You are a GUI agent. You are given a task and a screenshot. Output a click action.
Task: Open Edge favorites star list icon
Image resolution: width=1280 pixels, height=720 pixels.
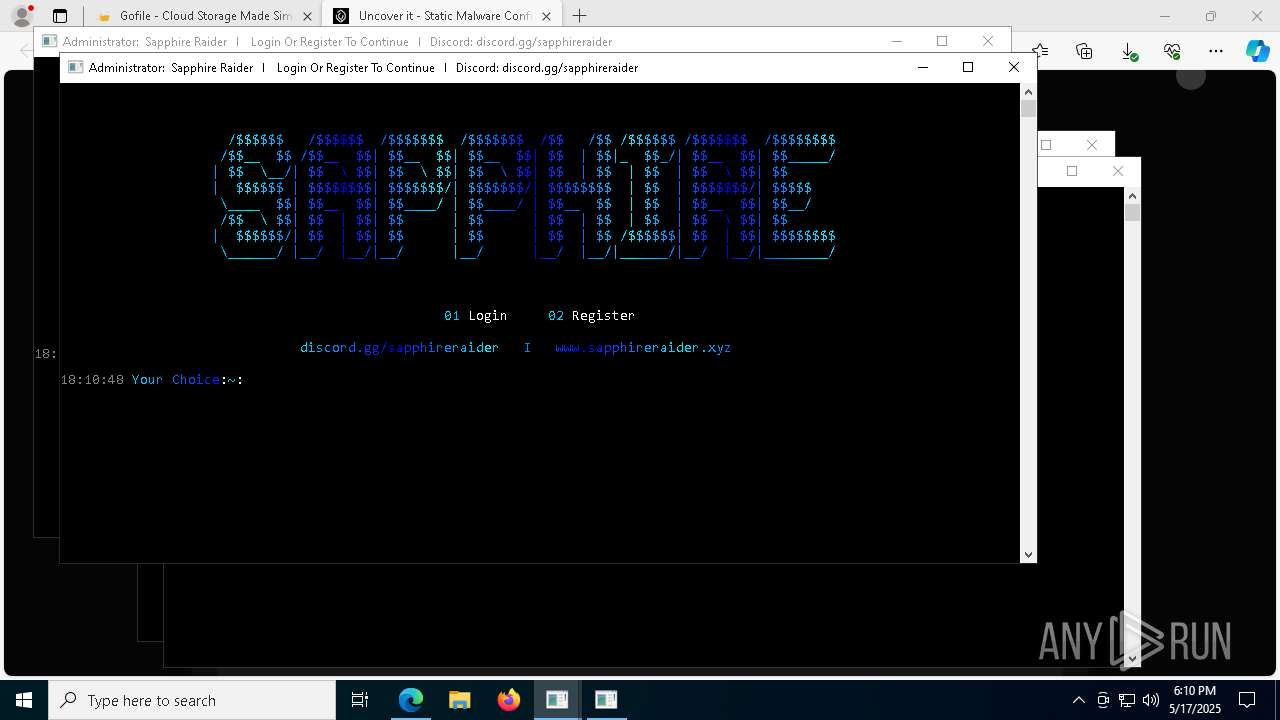(x=1040, y=51)
